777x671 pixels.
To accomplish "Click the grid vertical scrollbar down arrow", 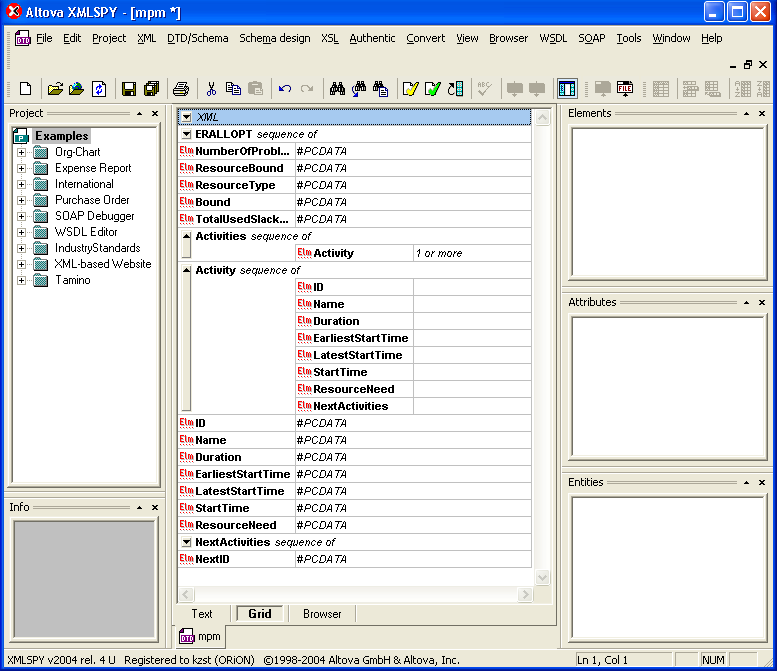I will (x=543, y=577).
